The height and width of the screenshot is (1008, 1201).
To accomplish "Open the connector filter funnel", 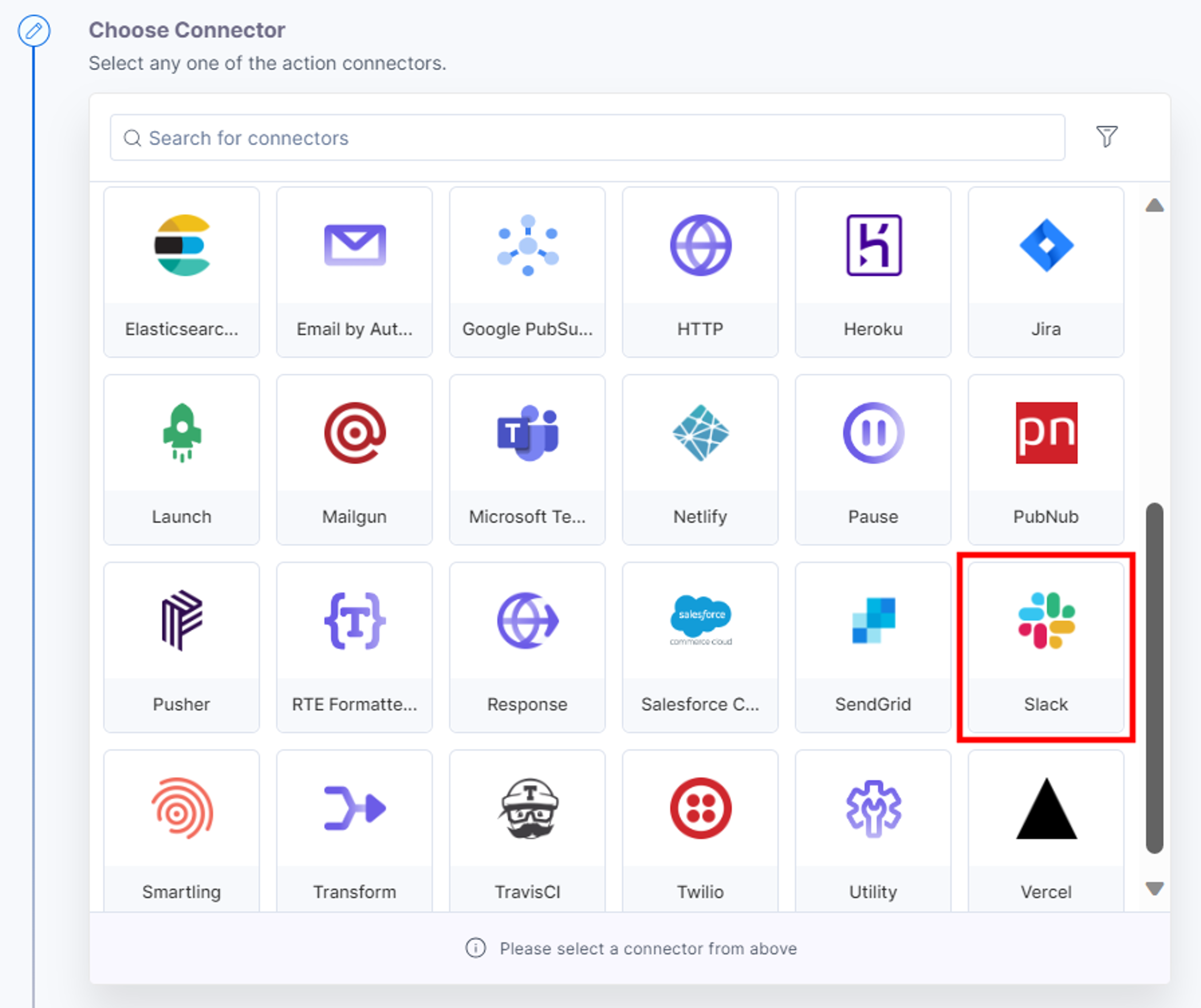I will coord(1107,137).
